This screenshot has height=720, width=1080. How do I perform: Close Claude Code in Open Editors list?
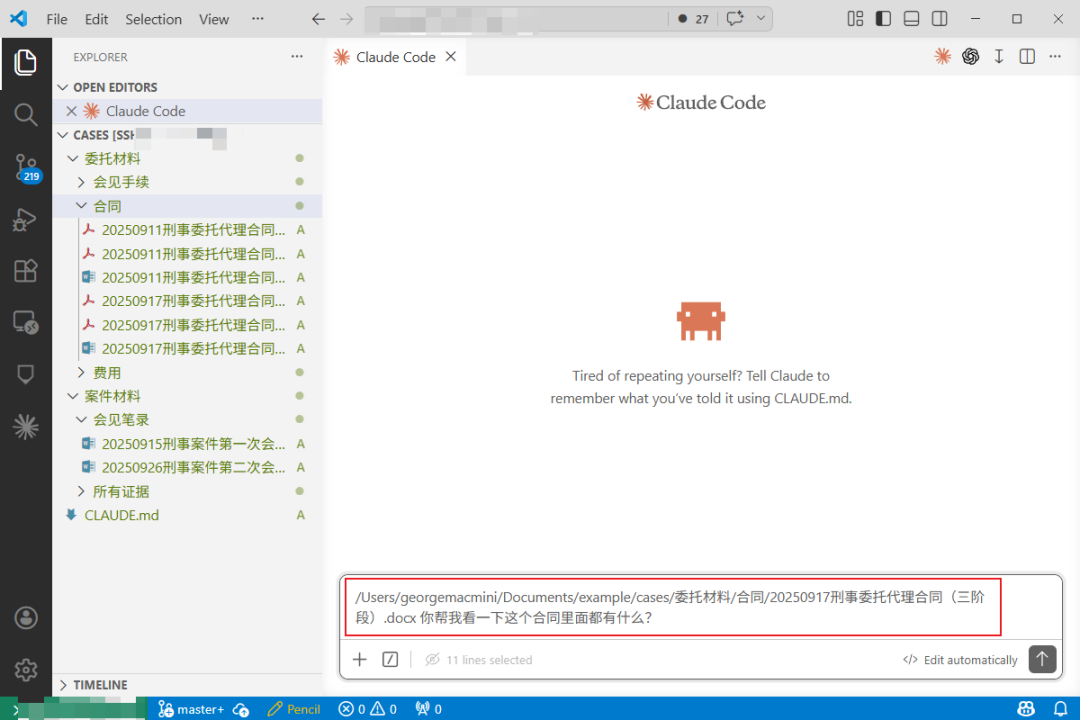click(x=71, y=111)
